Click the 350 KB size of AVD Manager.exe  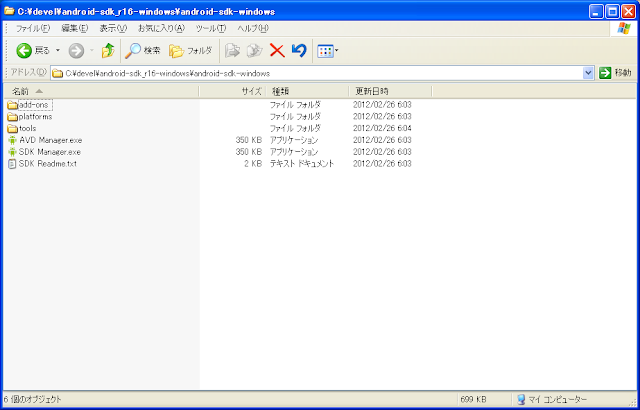(x=249, y=140)
